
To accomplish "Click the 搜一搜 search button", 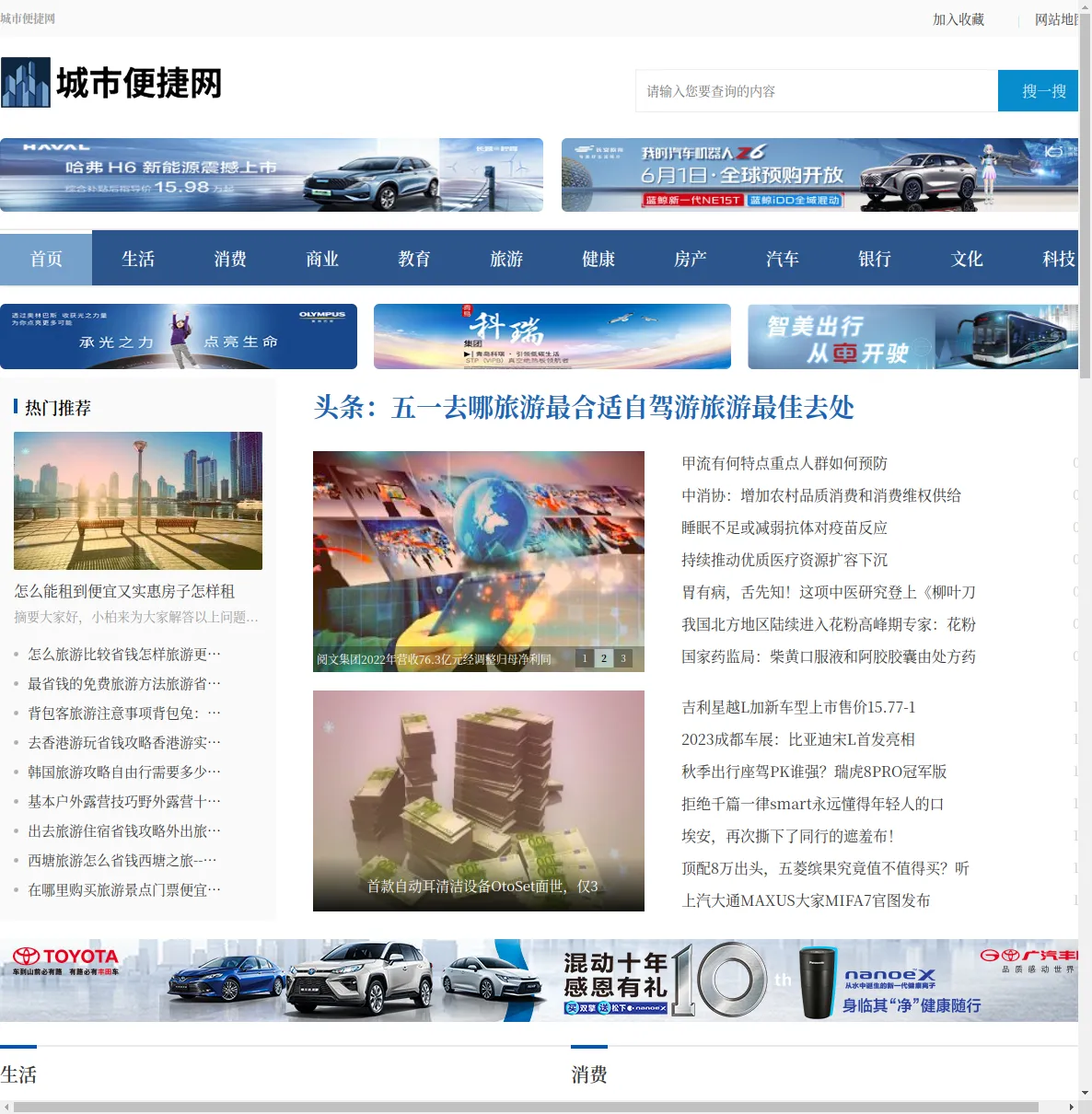I will pyautogui.click(x=1039, y=91).
